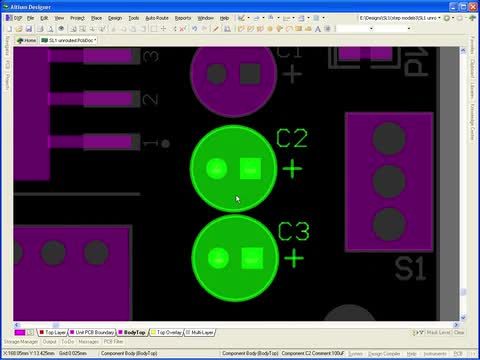The image size is (480, 360).
Task: Click the Place String 'A' icon
Action: [318, 29]
